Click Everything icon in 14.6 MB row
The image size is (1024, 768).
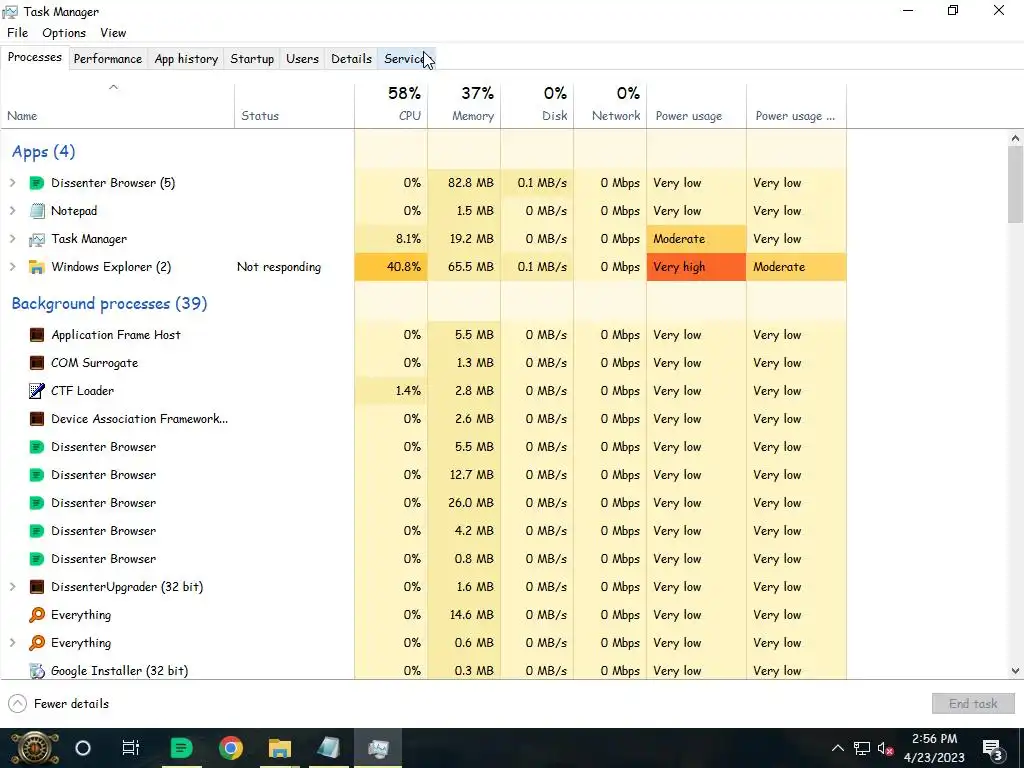(x=37, y=615)
